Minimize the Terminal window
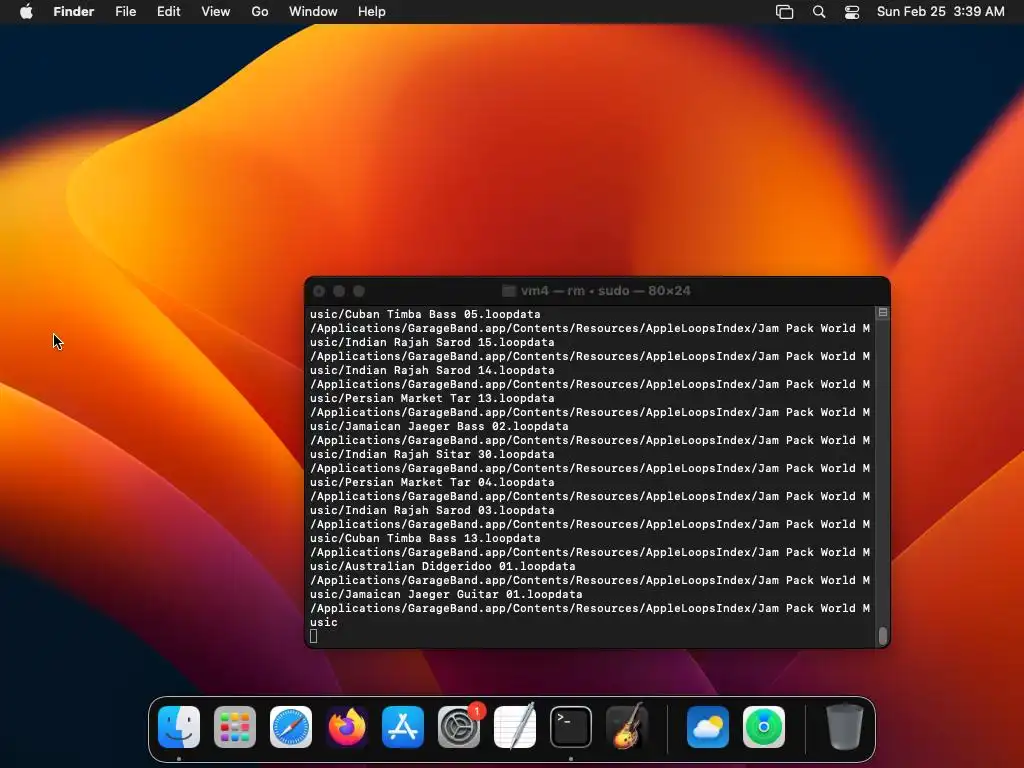 [339, 291]
